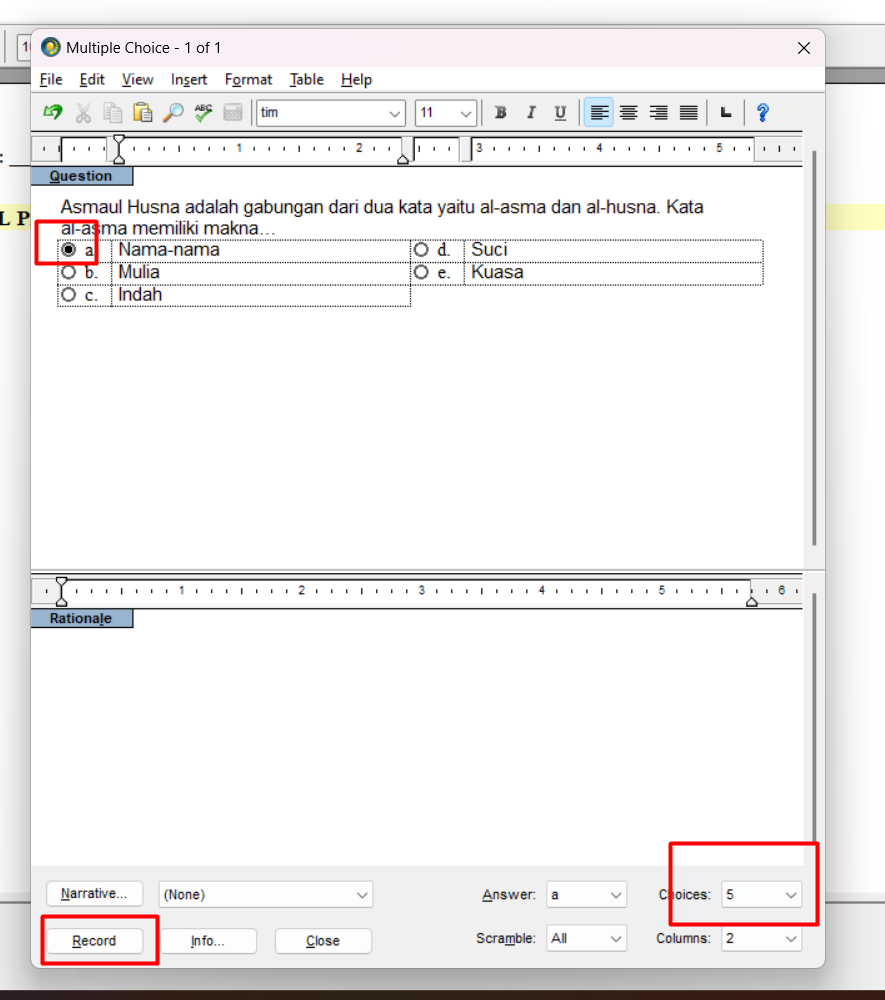The height and width of the screenshot is (1000, 885).
Task: Open Find with the magnifier icon
Action: (173, 113)
